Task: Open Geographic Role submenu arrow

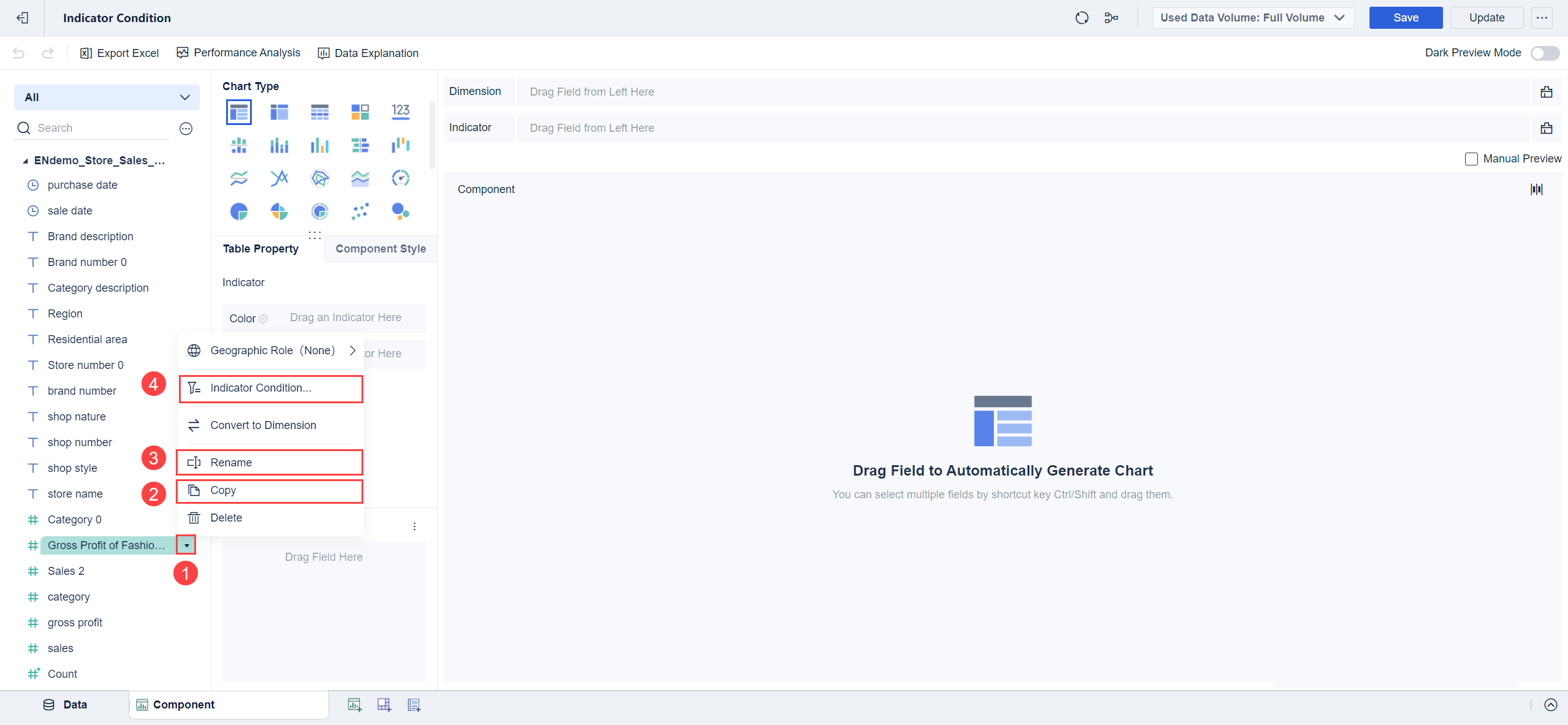Action: pyautogui.click(x=352, y=351)
